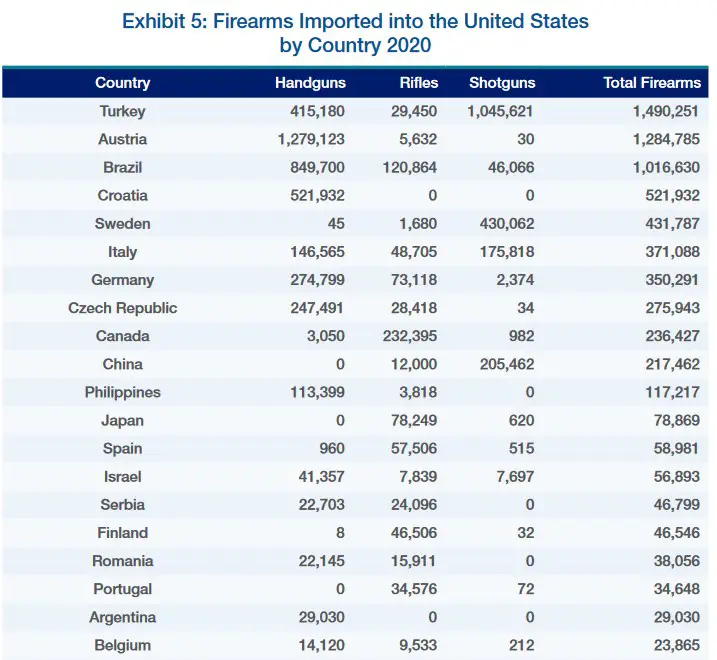This screenshot has height=660, width=717.
Task: Click the Total Firearms column header
Action: (652, 83)
